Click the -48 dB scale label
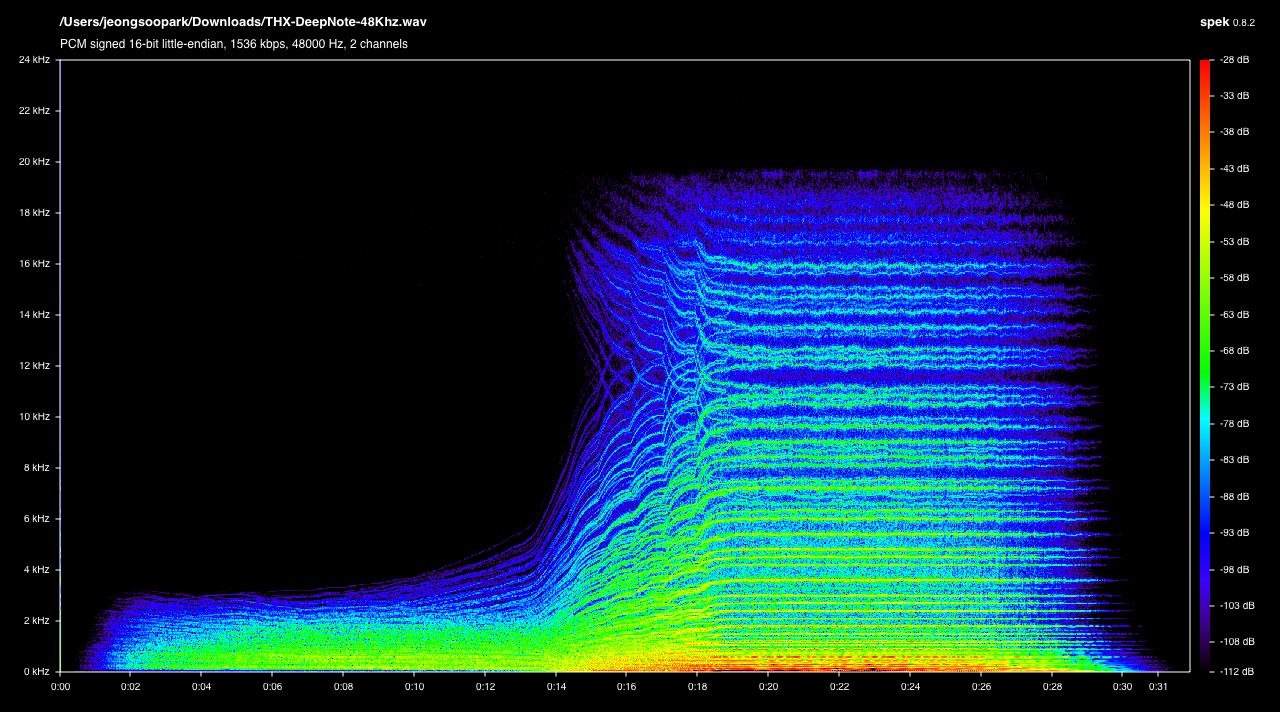Viewport: 1280px width, 712px height. pyautogui.click(x=1235, y=205)
